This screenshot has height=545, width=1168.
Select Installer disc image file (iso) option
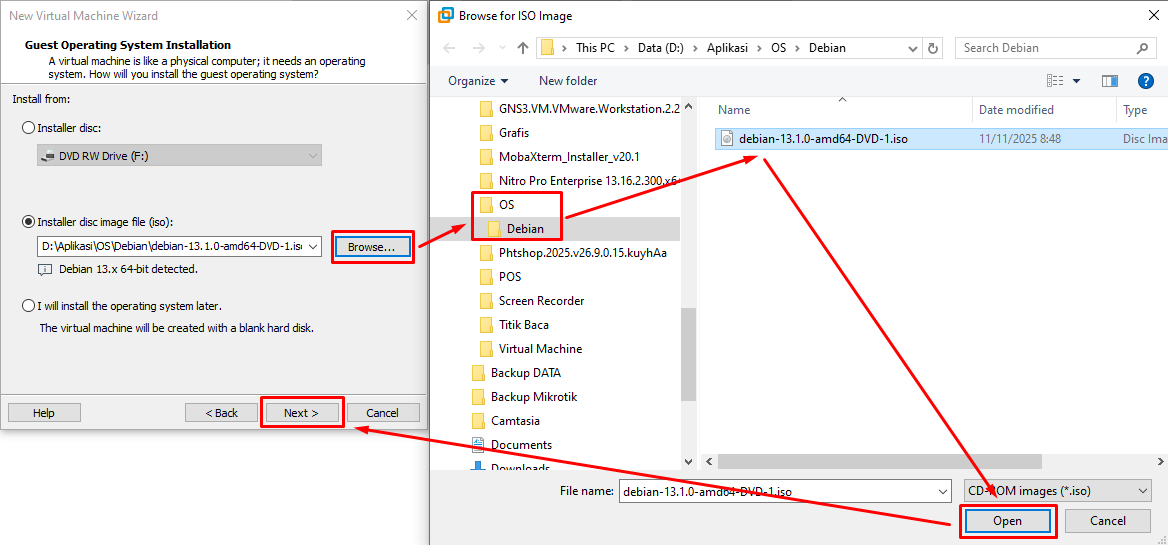point(28,222)
